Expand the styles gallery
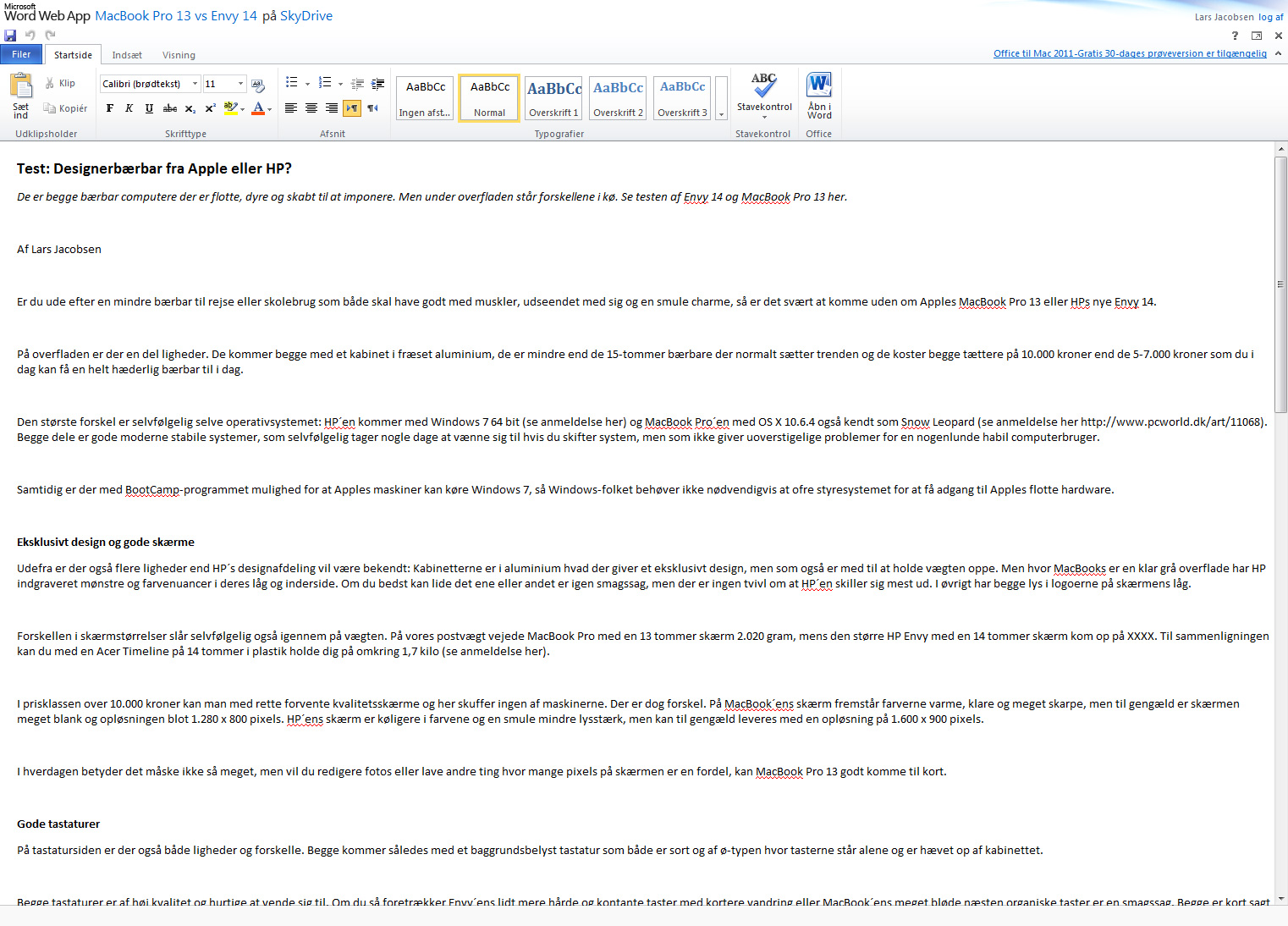 [721, 98]
